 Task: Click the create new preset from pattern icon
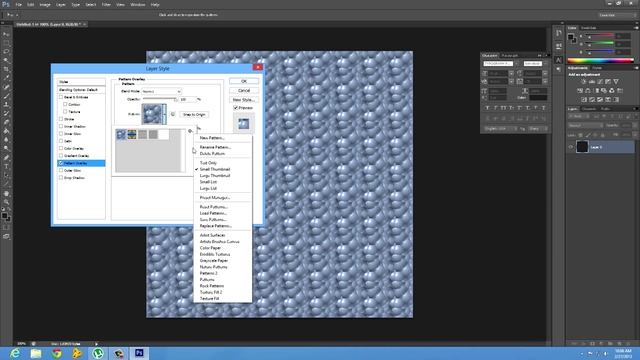(x=173, y=114)
